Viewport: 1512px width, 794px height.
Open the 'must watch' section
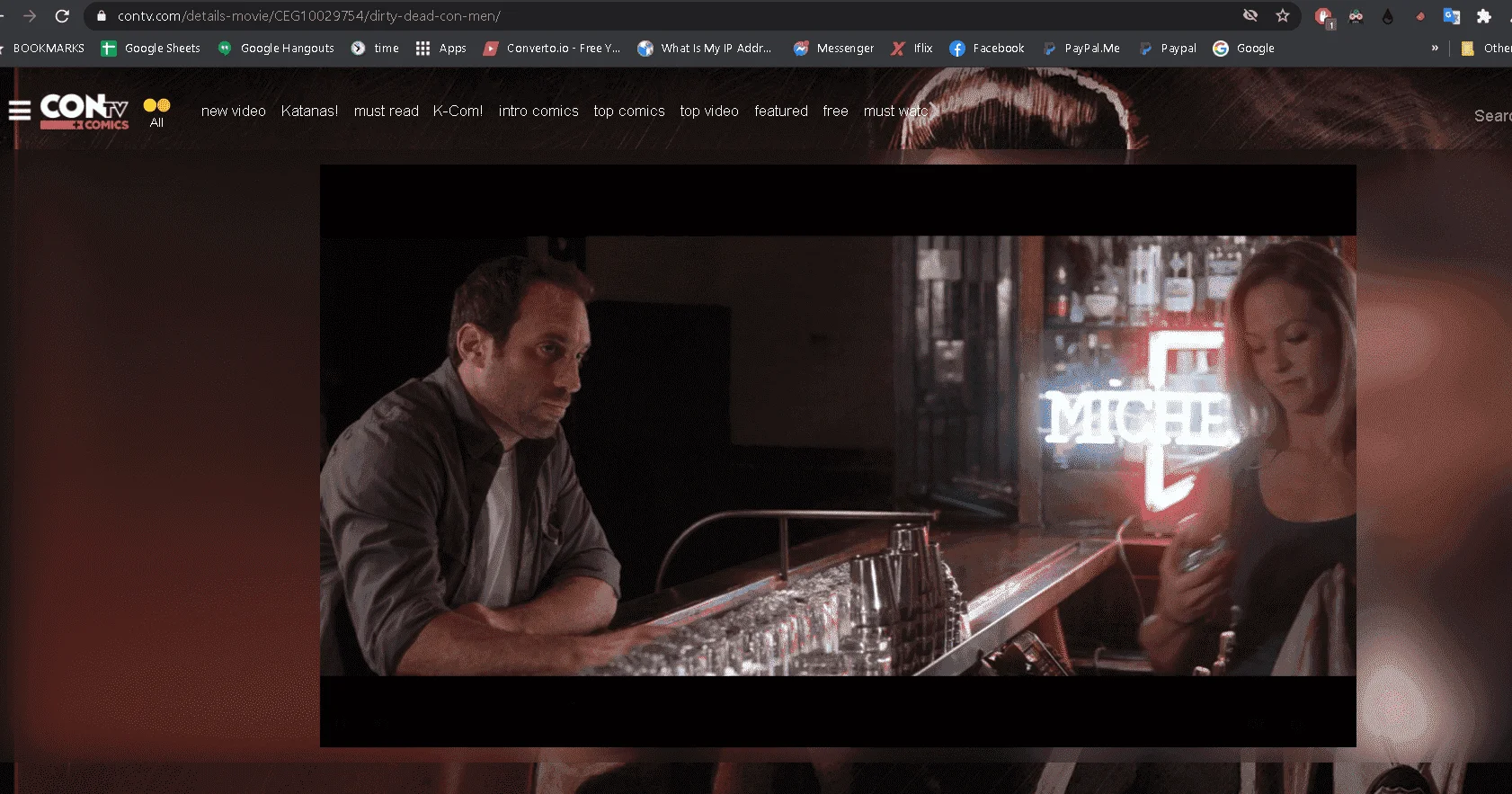pos(896,111)
